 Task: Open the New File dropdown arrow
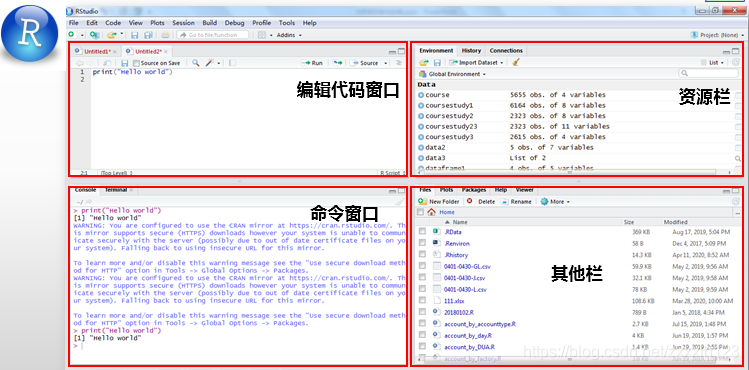pos(82,35)
